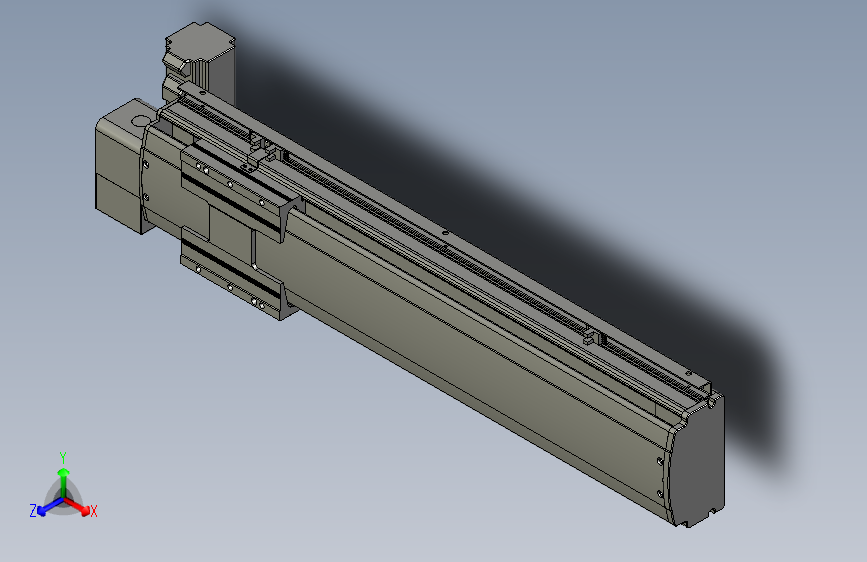Select the long side cover of the actuator body
Viewport: 867px width, 562px height.
click(x=476, y=354)
